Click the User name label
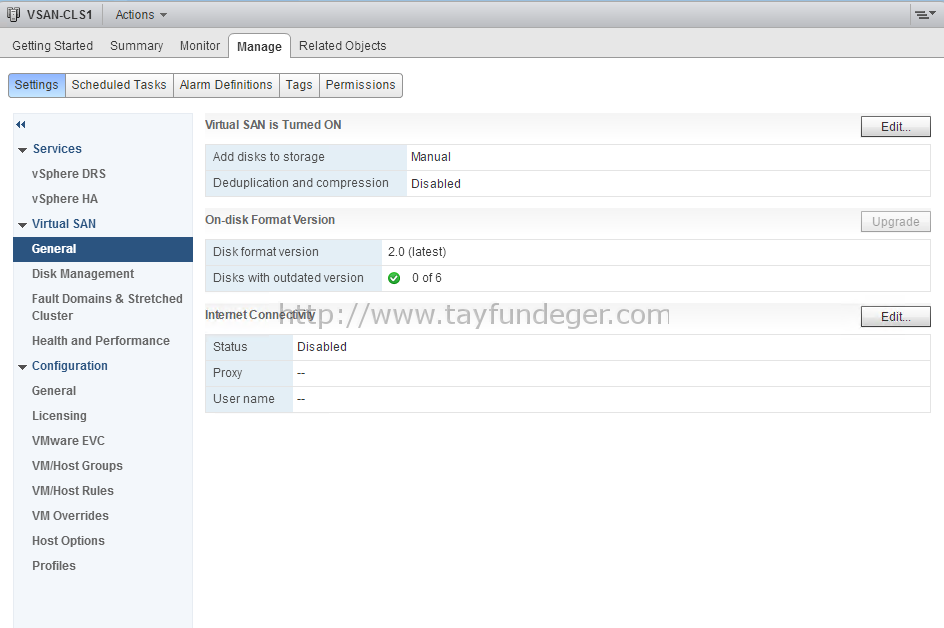This screenshot has width=944, height=628. point(244,399)
